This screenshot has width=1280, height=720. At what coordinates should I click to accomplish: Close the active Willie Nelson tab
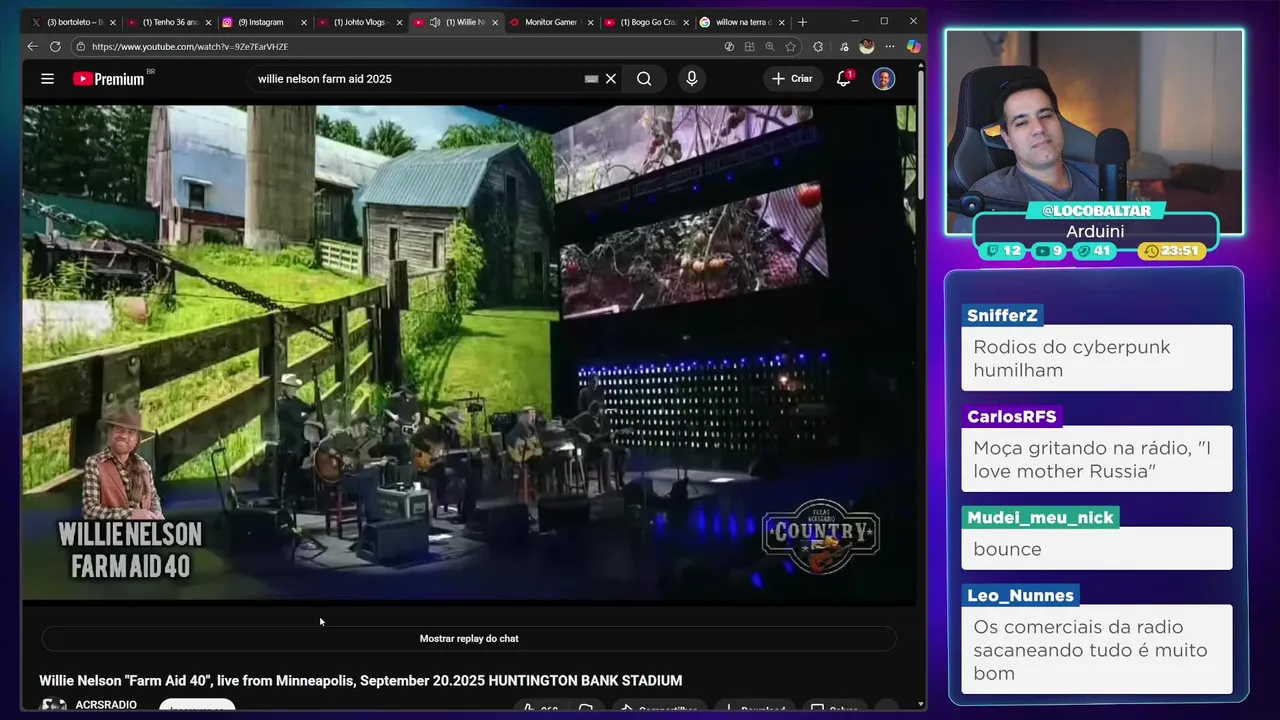(x=495, y=22)
